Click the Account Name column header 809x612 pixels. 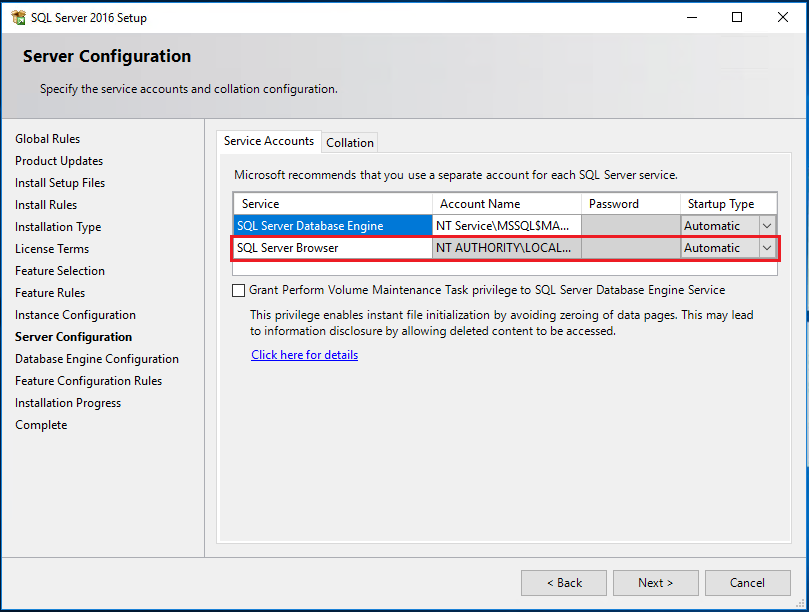tap(480, 204)
